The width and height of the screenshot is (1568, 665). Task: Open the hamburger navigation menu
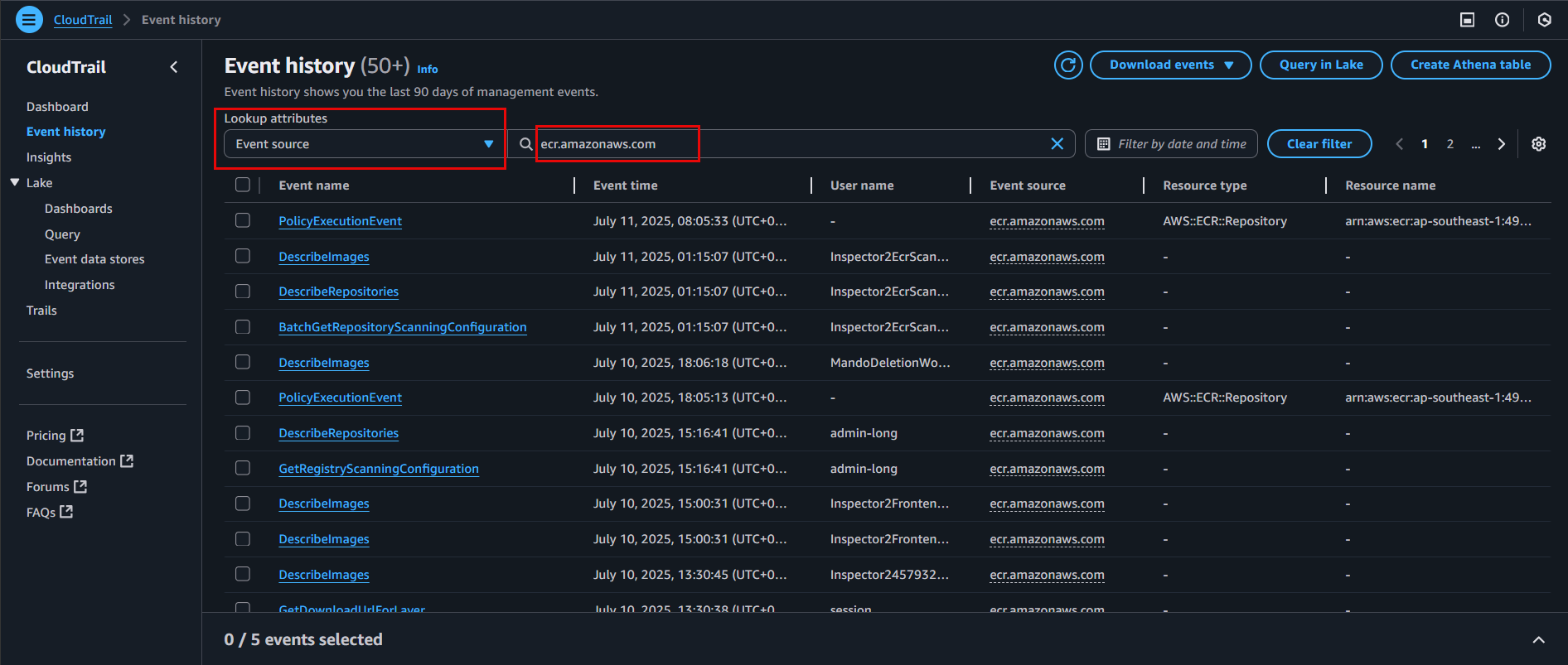click(29, 19)
